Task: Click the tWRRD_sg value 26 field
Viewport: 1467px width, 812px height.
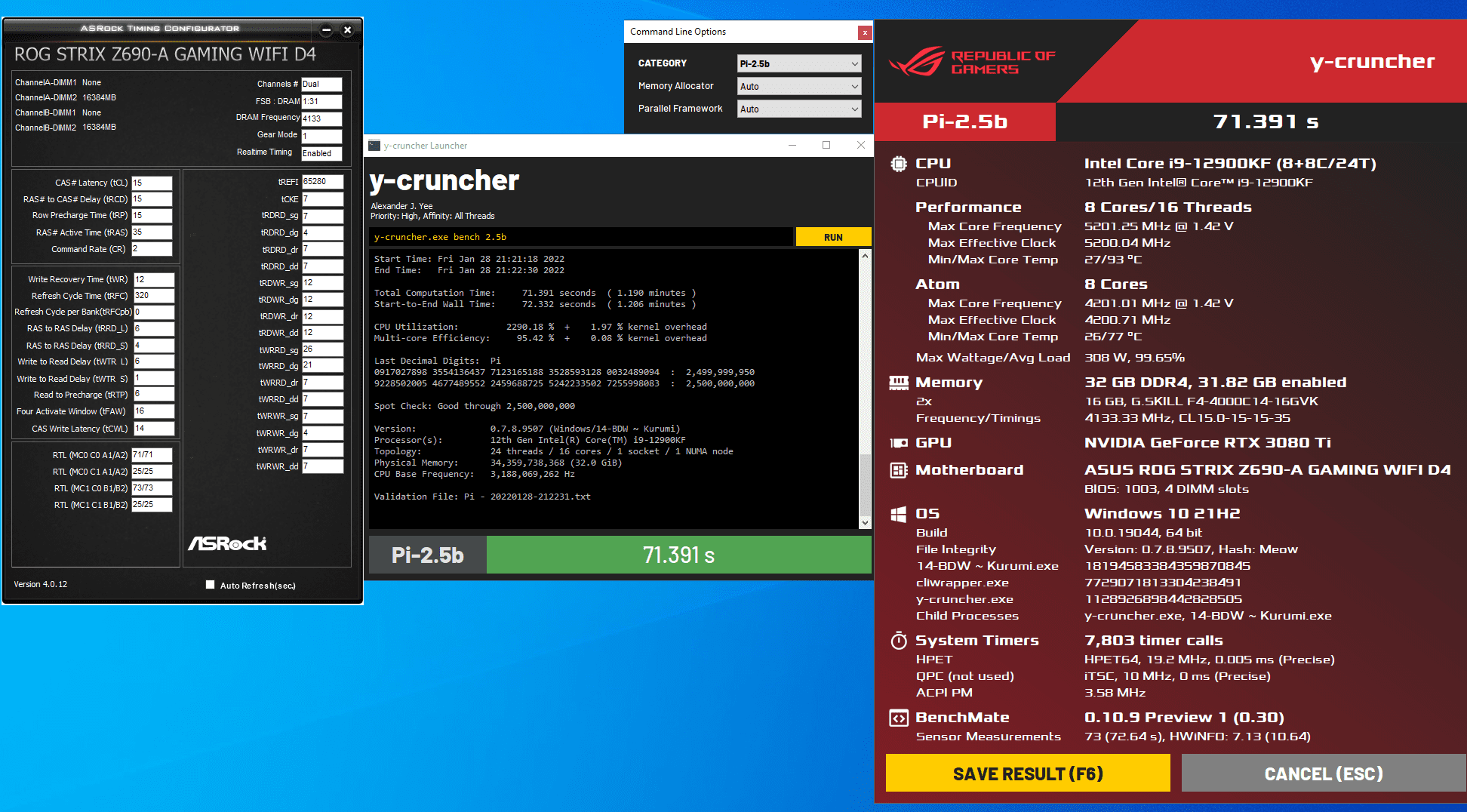Action: click(x=323, y=349)
